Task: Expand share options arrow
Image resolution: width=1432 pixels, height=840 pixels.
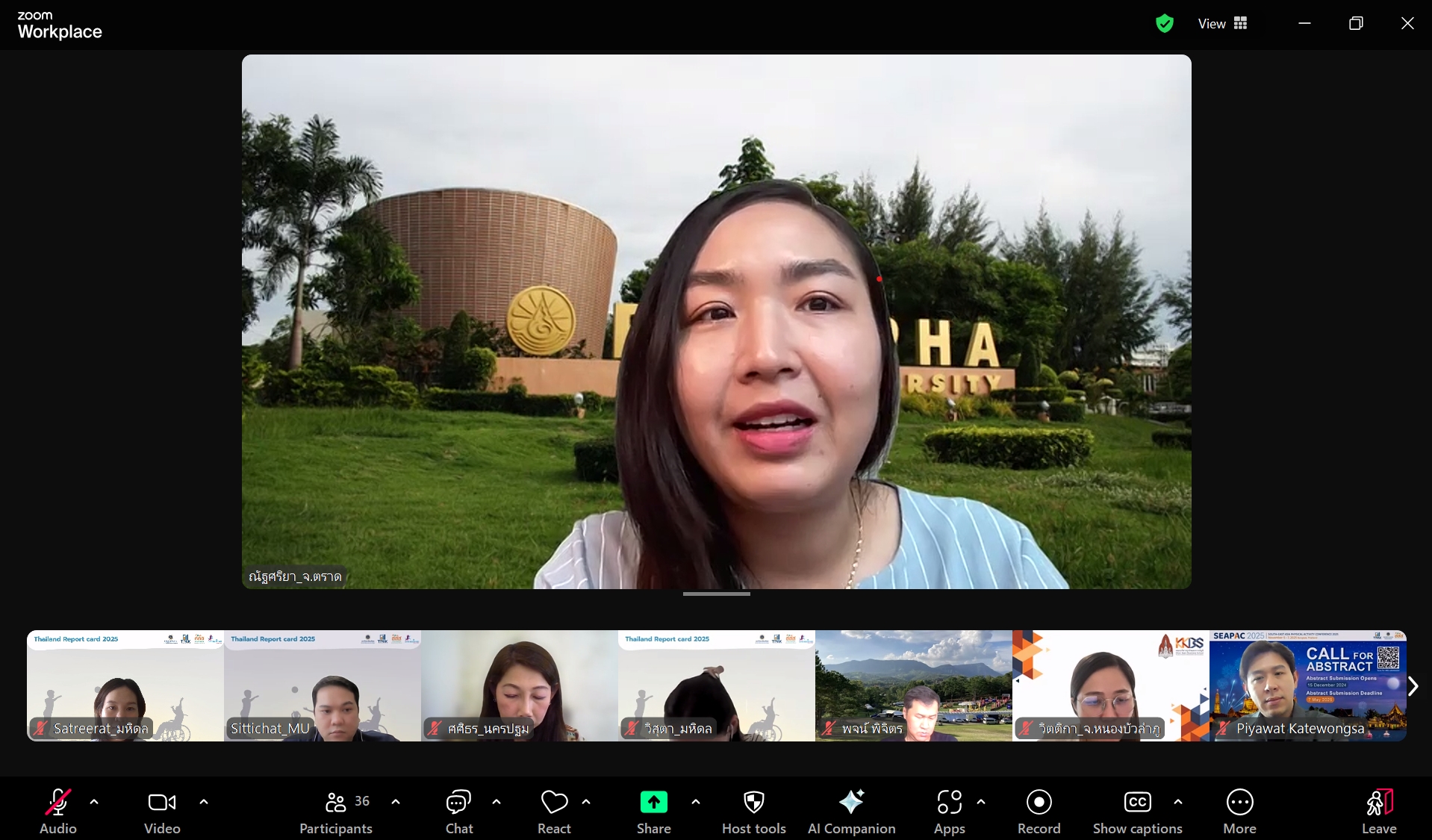Action: (x=696, y=802)
